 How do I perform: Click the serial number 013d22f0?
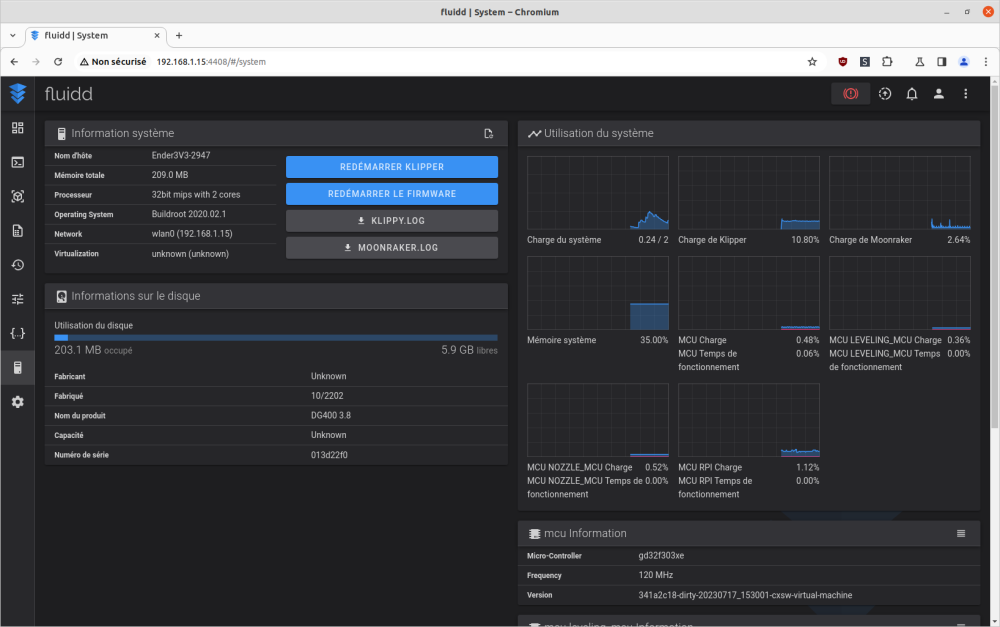[x=329, y=455]
